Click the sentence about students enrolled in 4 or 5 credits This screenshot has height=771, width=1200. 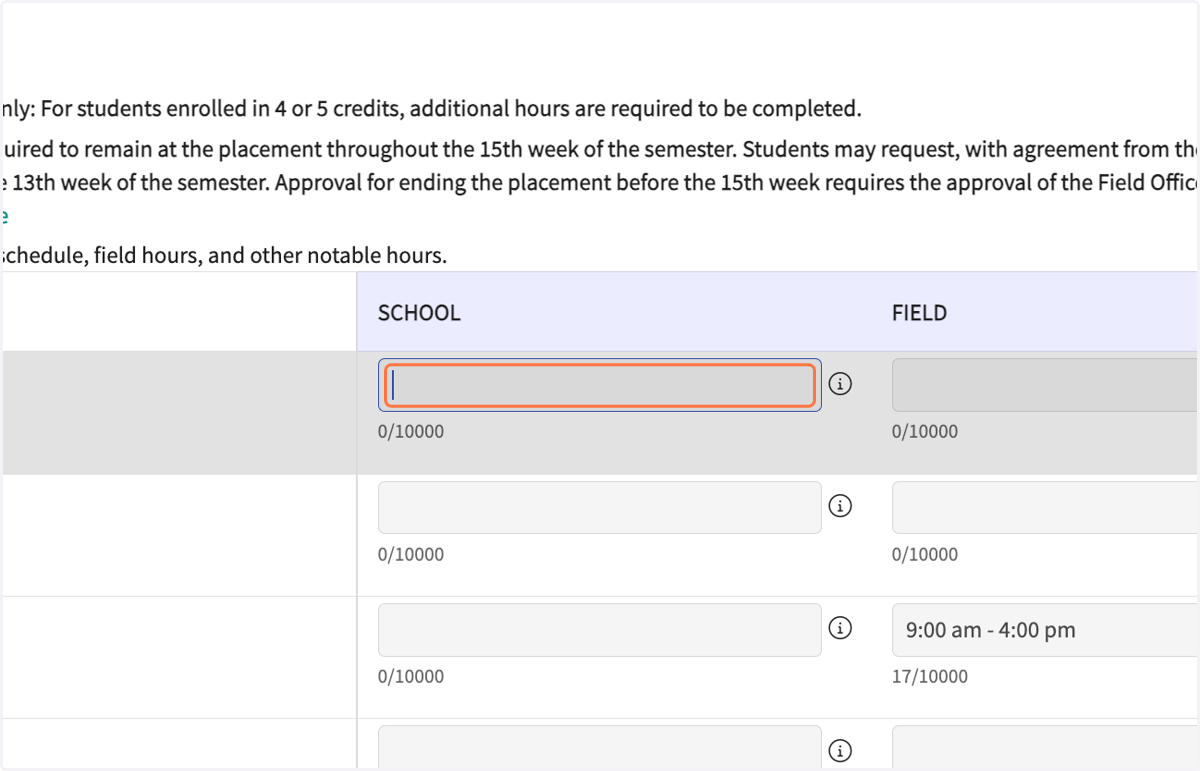pos(431,108)
